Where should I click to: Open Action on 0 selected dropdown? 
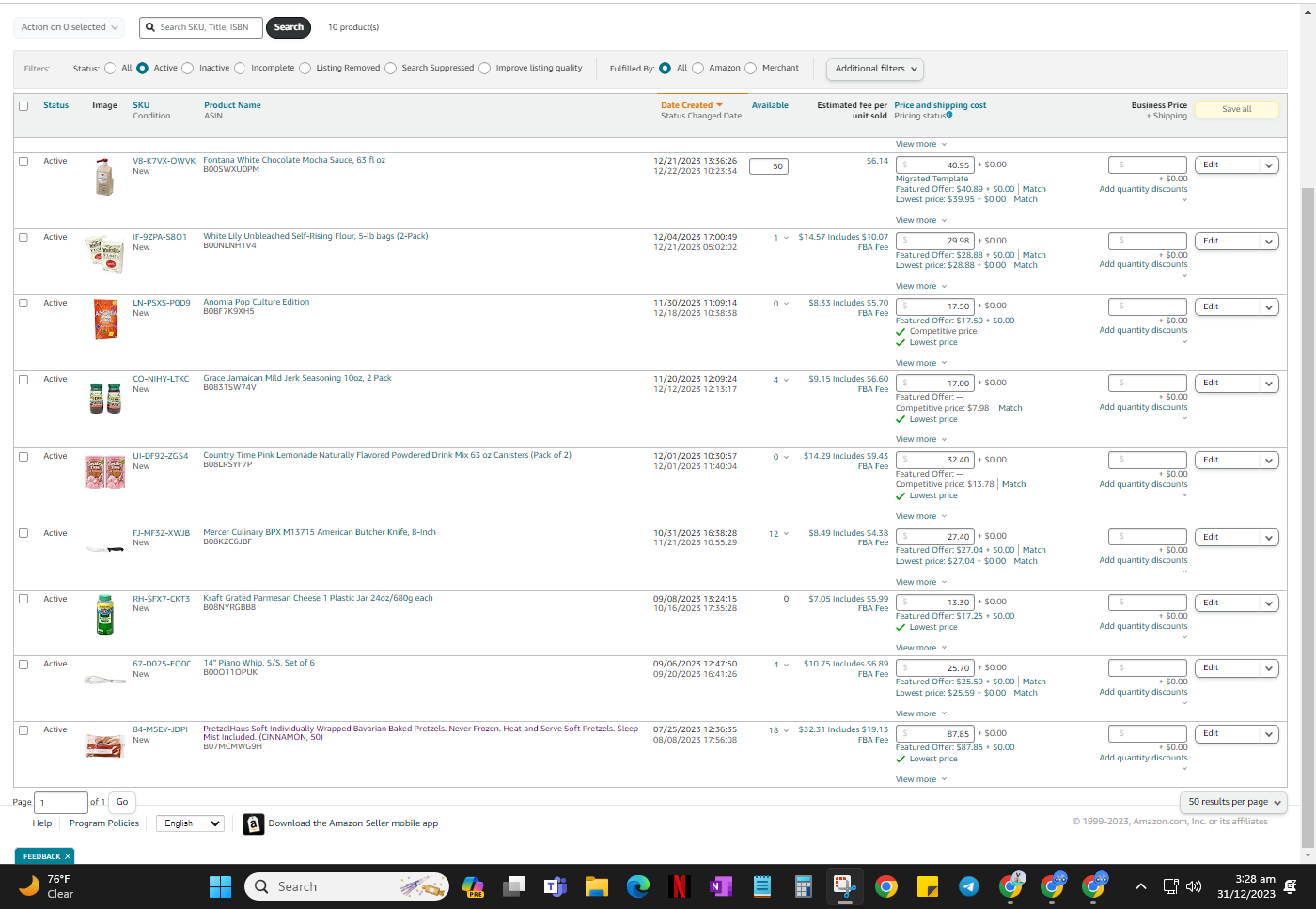coord(70,27)
